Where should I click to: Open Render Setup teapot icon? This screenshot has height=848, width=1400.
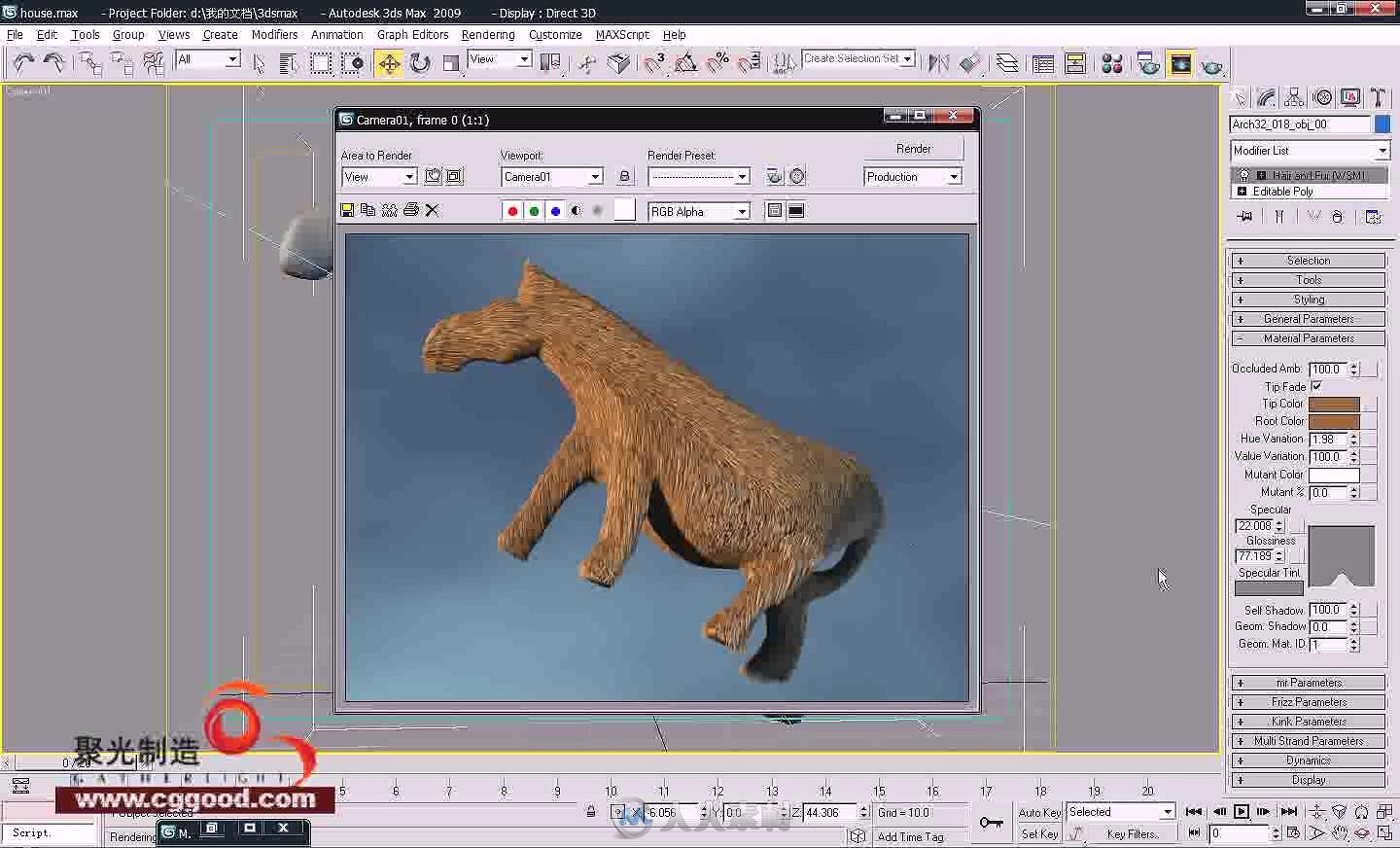(x=1148, y=64)
